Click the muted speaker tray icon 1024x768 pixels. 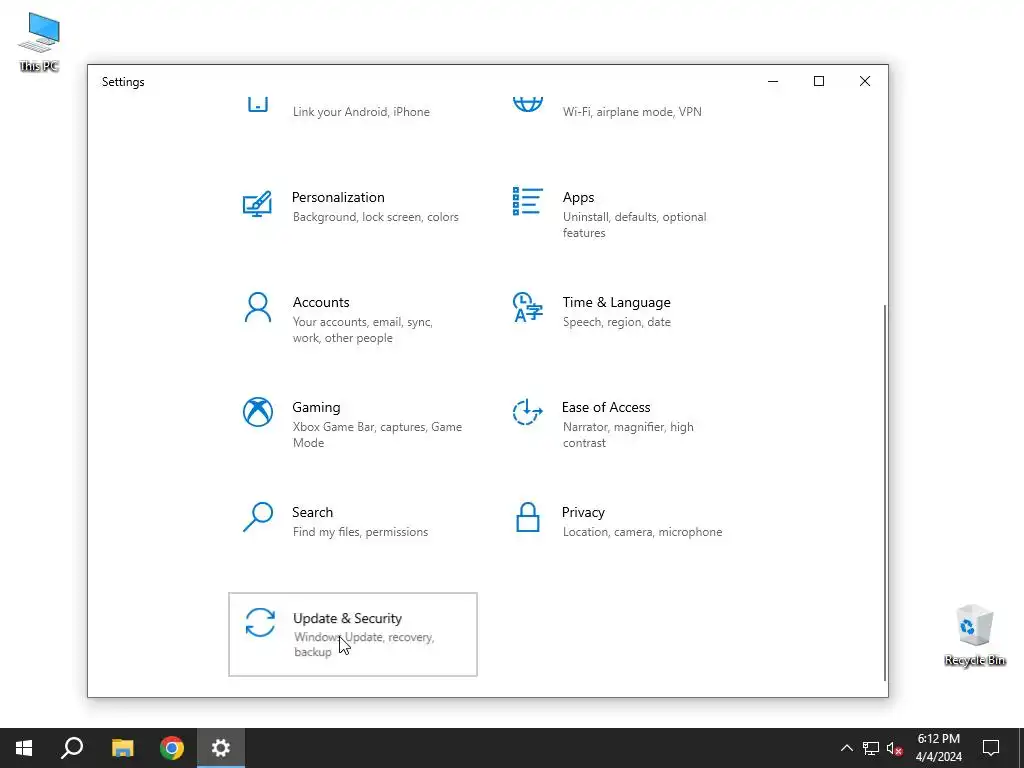894,748
